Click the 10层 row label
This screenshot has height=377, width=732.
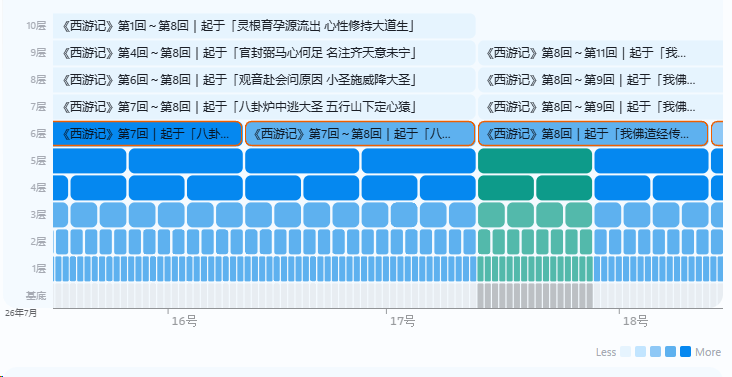(36, 26)
